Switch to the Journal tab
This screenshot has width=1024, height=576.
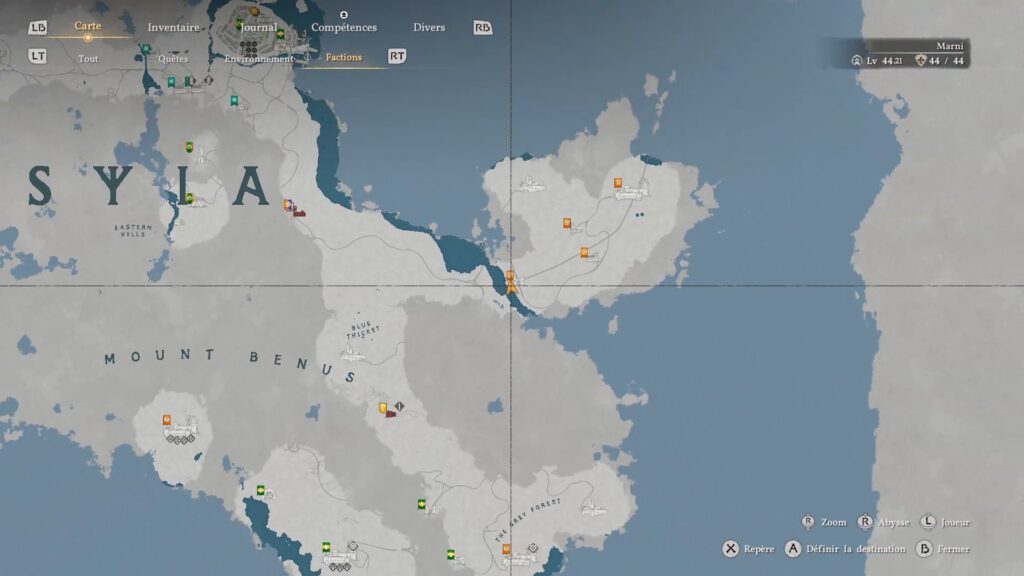pyautogui.click(x=258, y=27)
